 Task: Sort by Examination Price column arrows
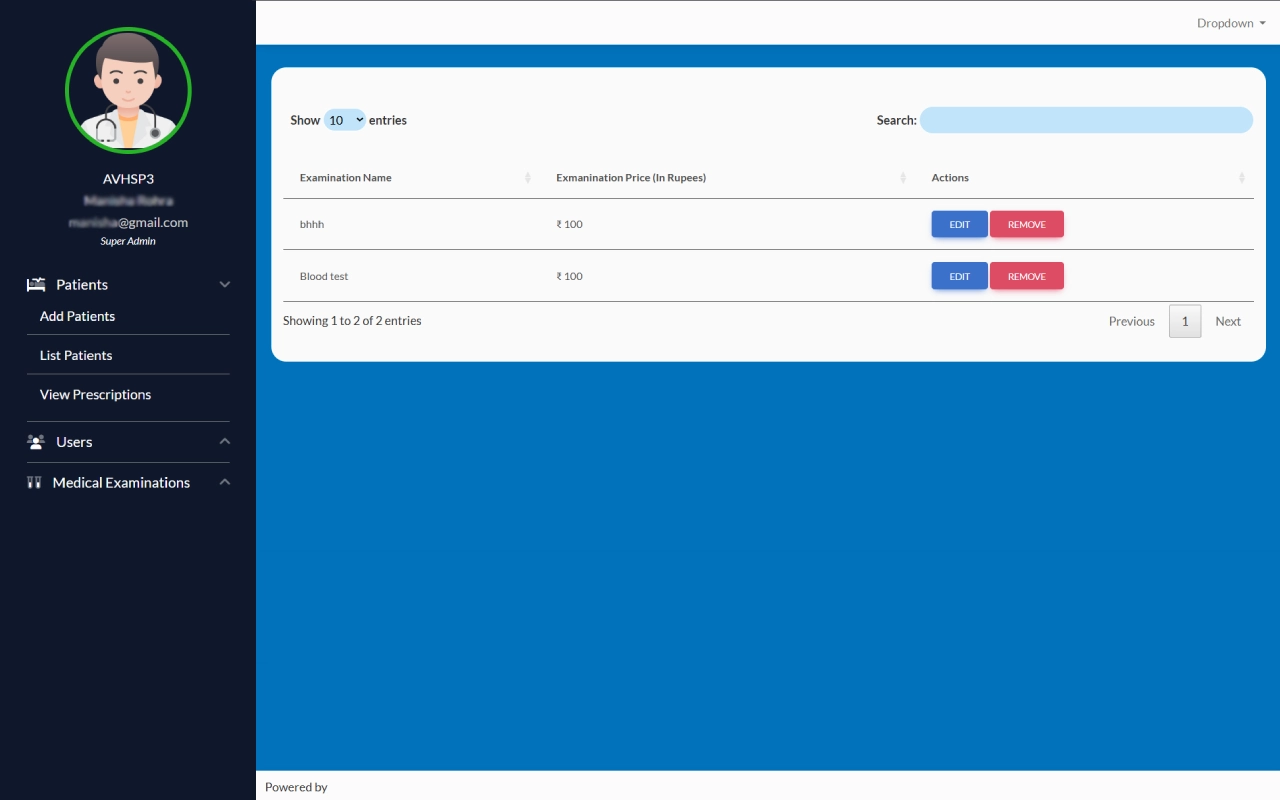[903, 178]
